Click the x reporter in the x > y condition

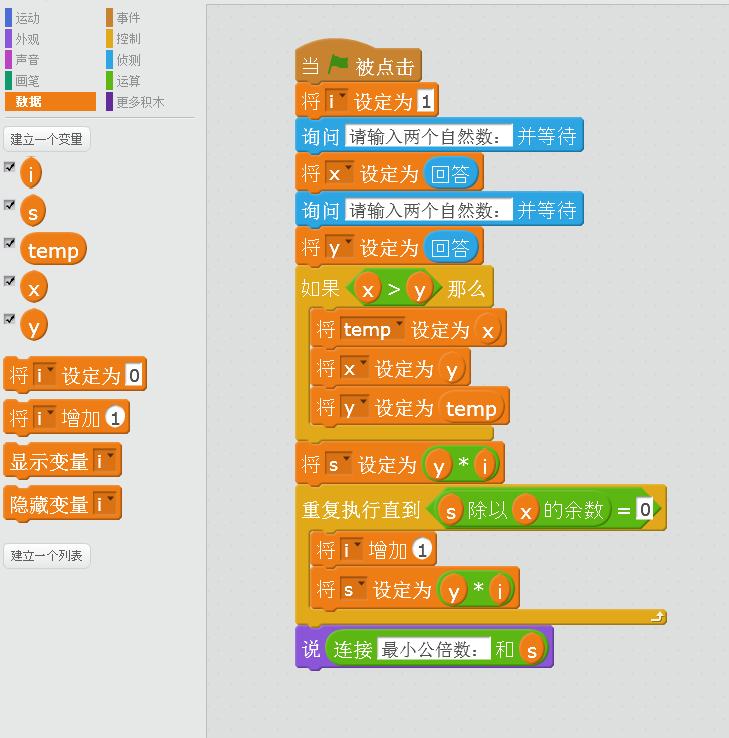pos(368,289)
